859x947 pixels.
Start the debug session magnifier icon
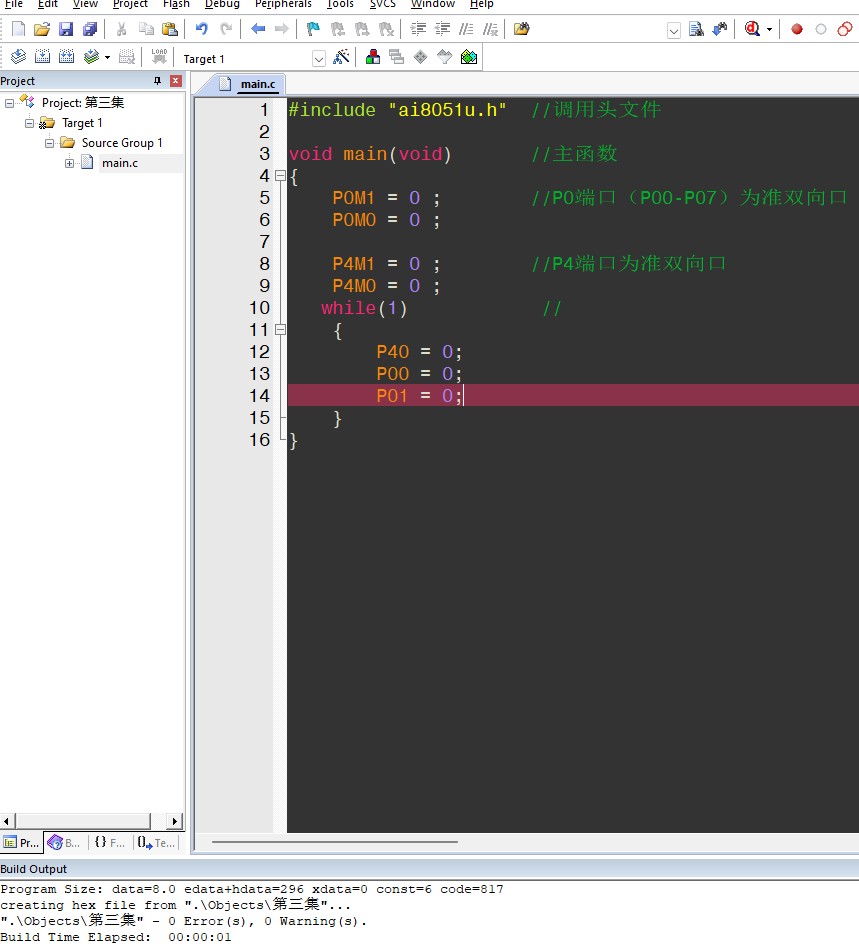[753, 29]
